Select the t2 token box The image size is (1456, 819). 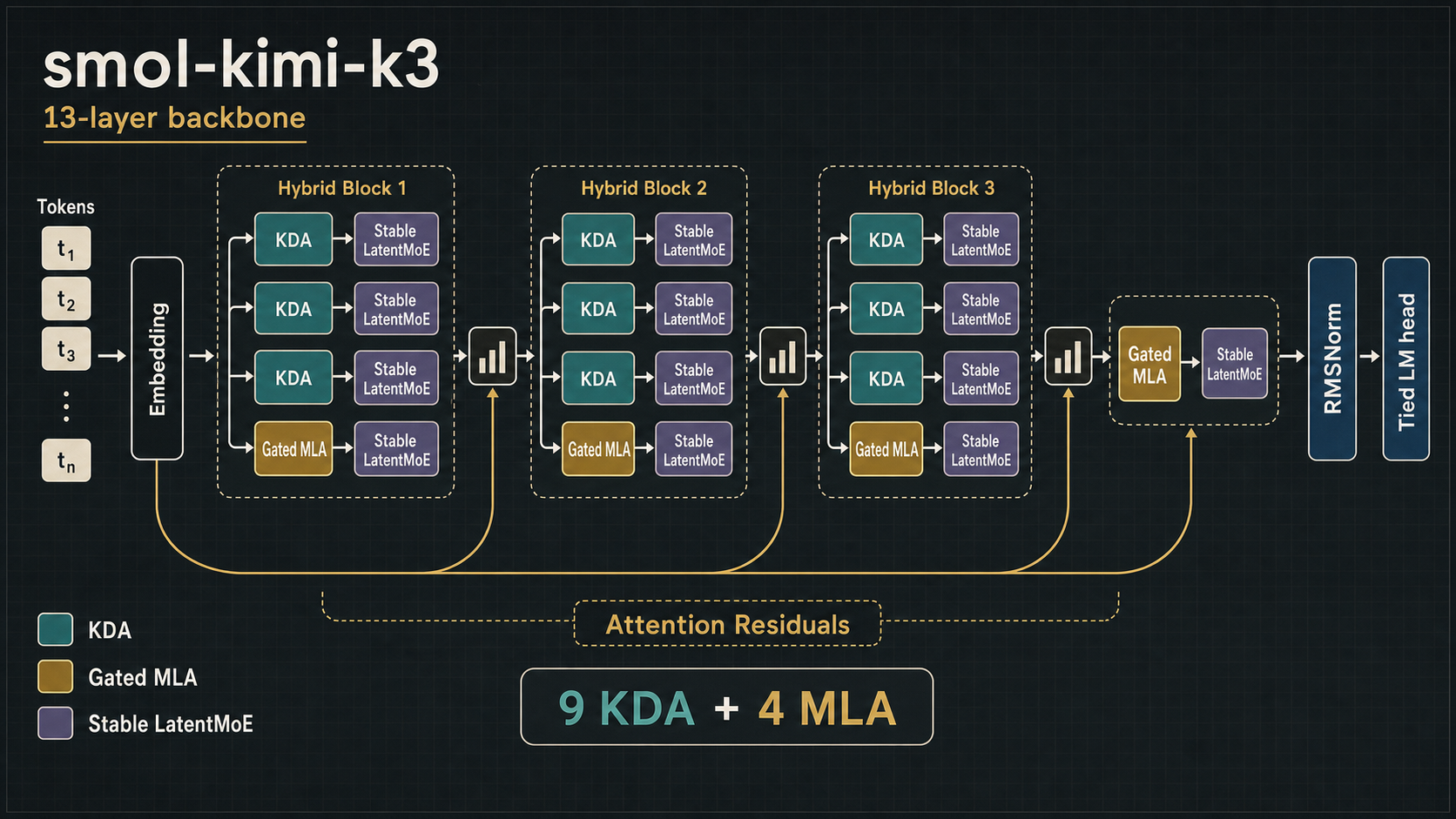point(66,299)
